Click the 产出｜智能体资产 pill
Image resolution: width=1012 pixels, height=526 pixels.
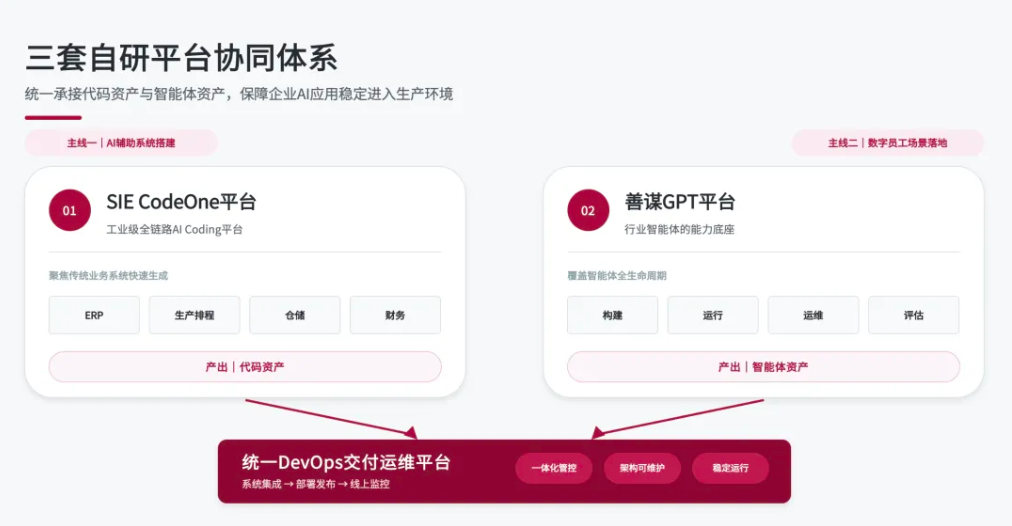pos(764,367)
